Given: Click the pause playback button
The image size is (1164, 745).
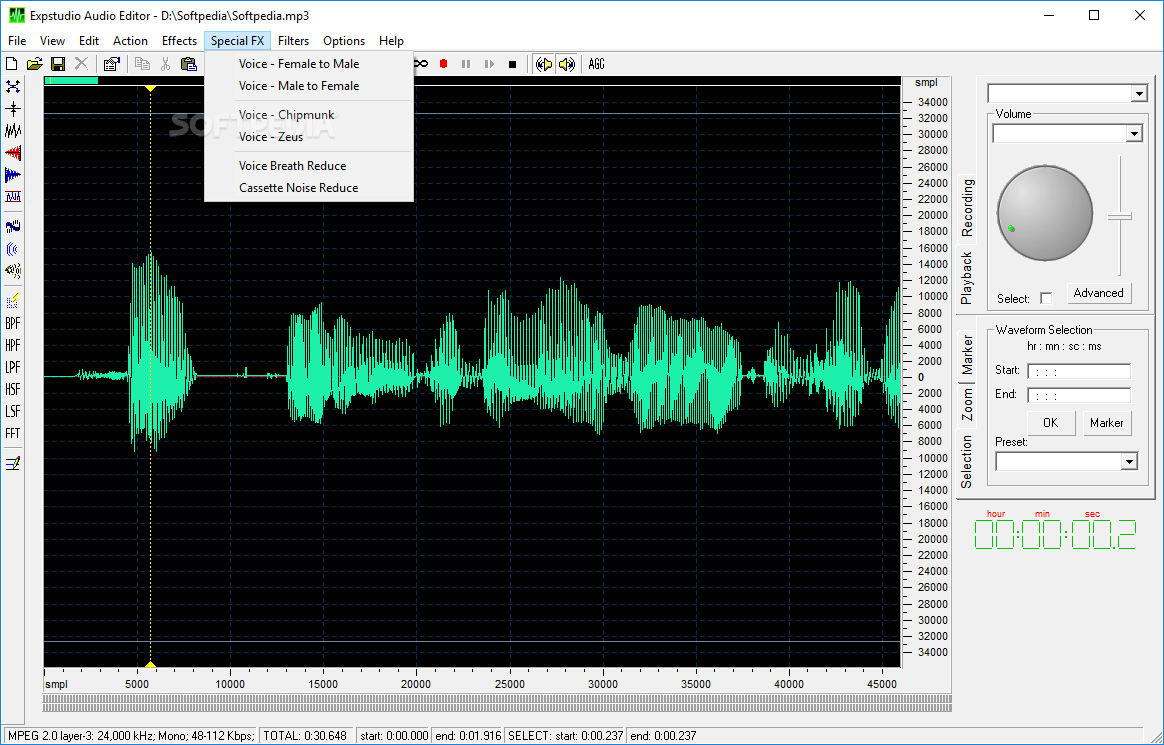Looking at the screenshot, I should pyautogui.click(x=466, y=65).
